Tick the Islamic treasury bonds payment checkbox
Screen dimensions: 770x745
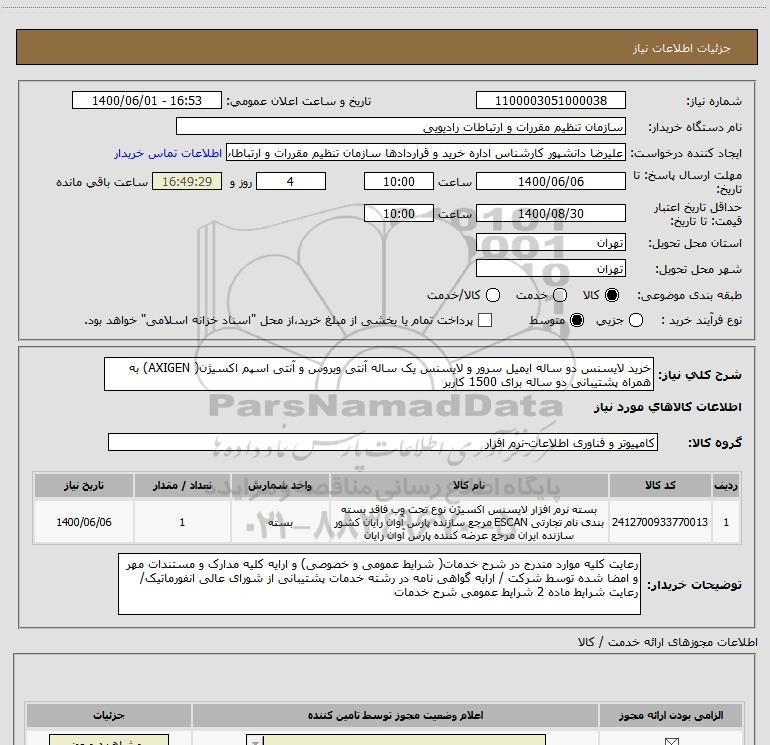(485, 320)
